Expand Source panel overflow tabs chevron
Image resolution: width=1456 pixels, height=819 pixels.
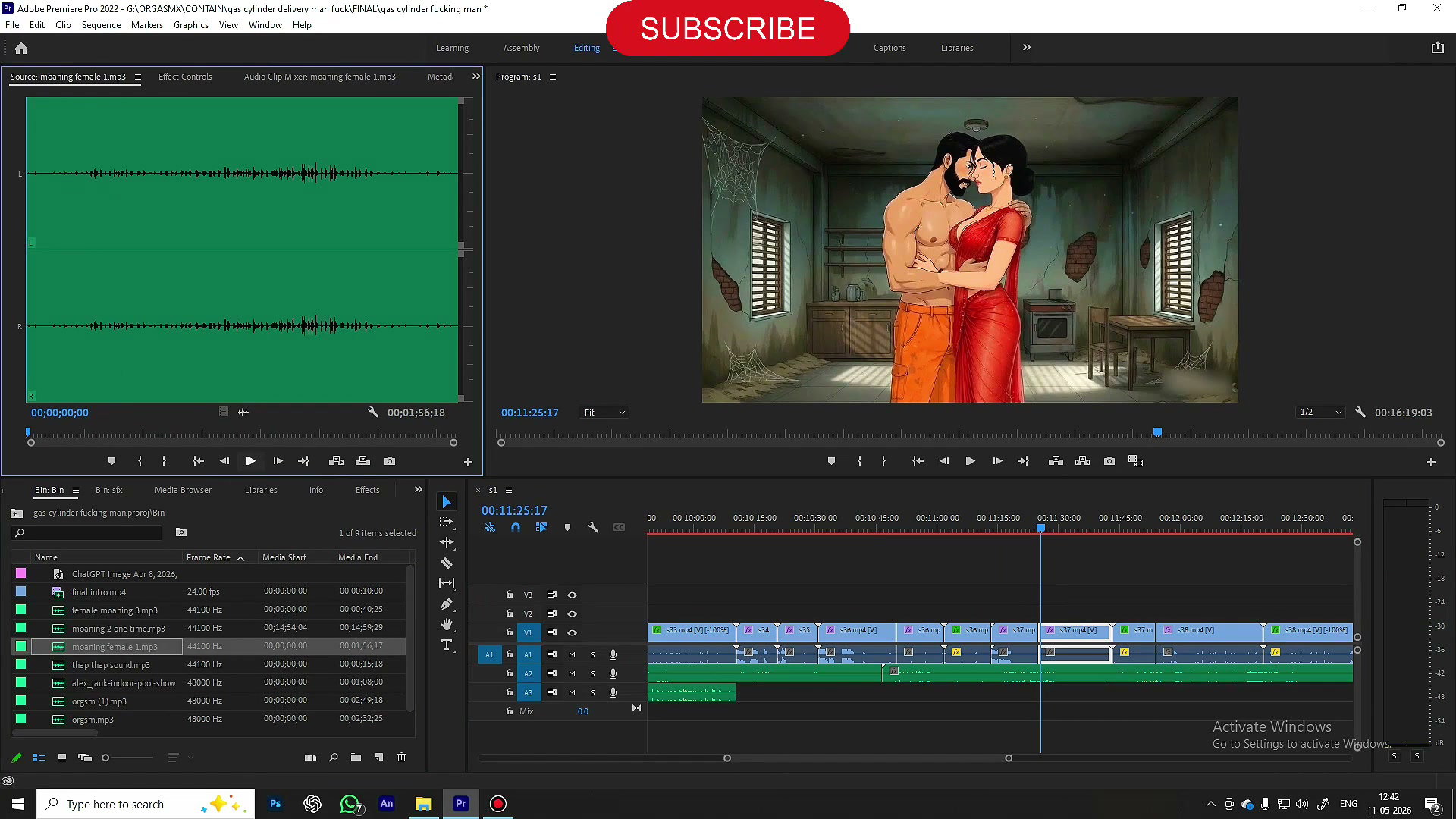(x=476, y=77)
